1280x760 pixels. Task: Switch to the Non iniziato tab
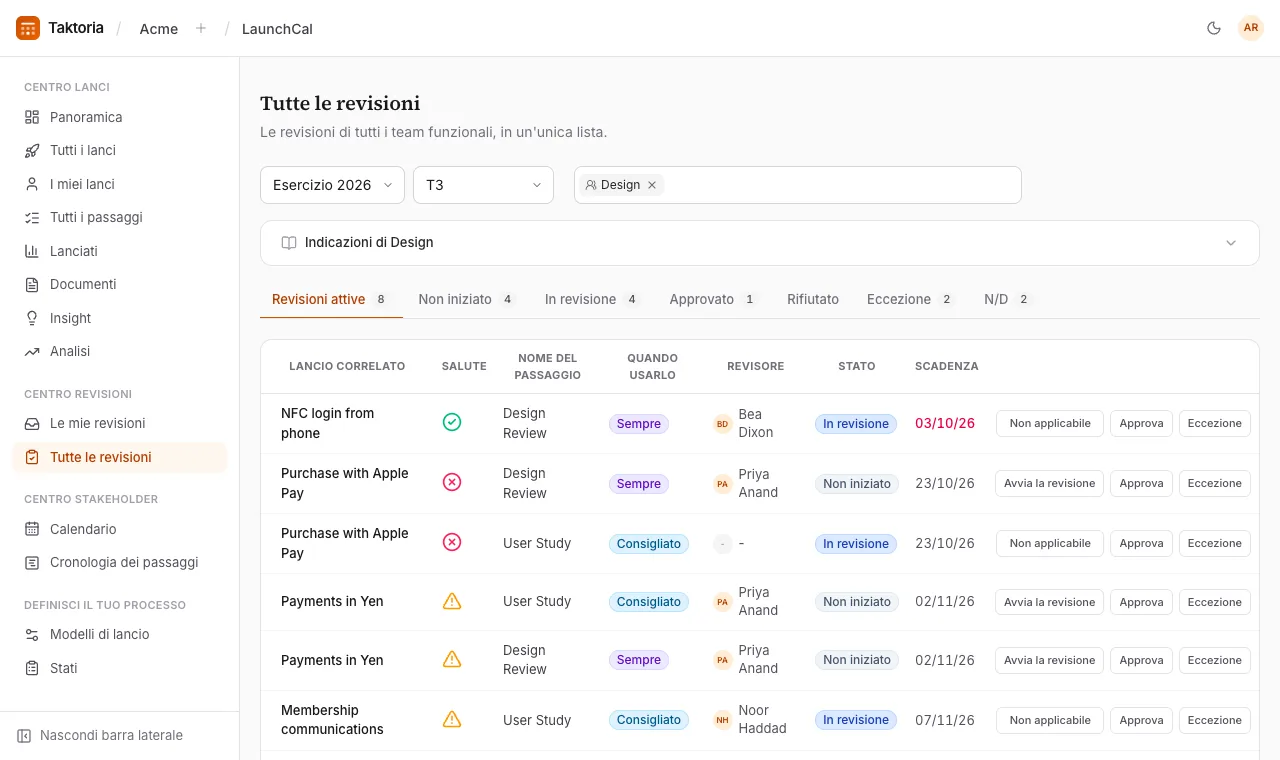tap(466, 299)
